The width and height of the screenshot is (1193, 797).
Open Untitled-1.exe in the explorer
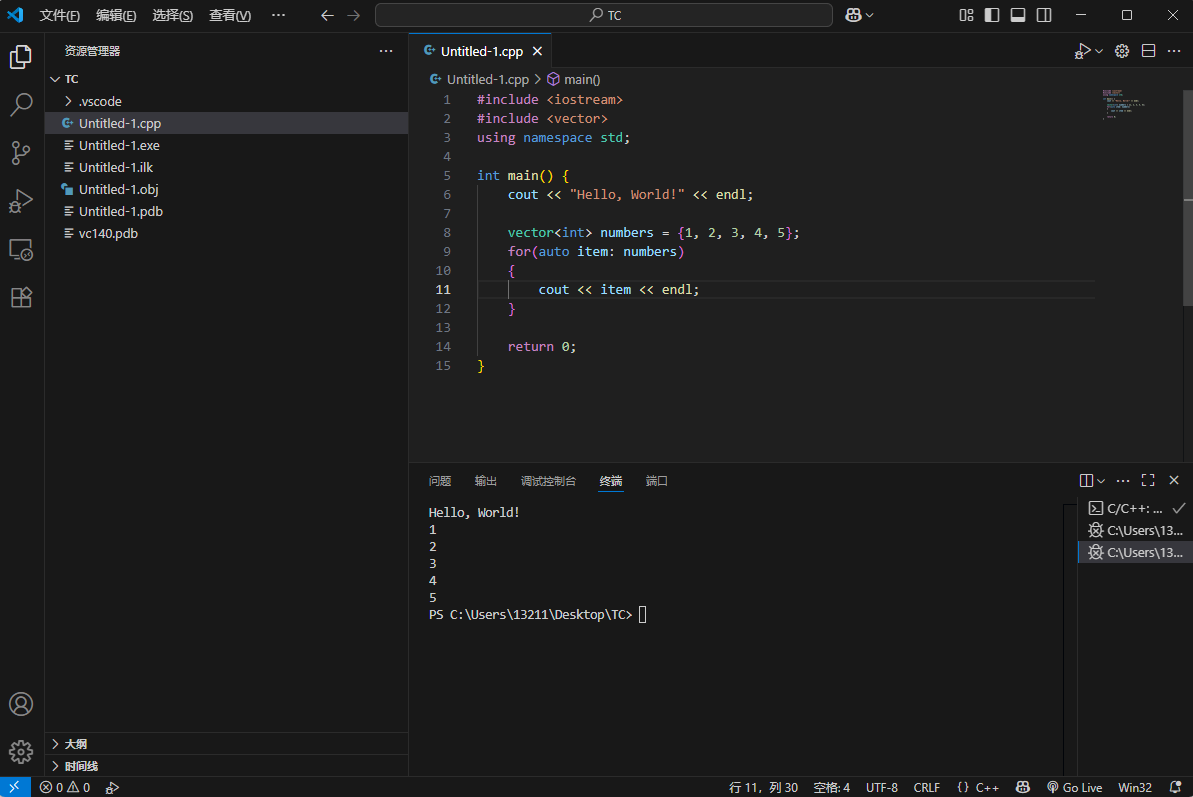[x=119, y=145]
